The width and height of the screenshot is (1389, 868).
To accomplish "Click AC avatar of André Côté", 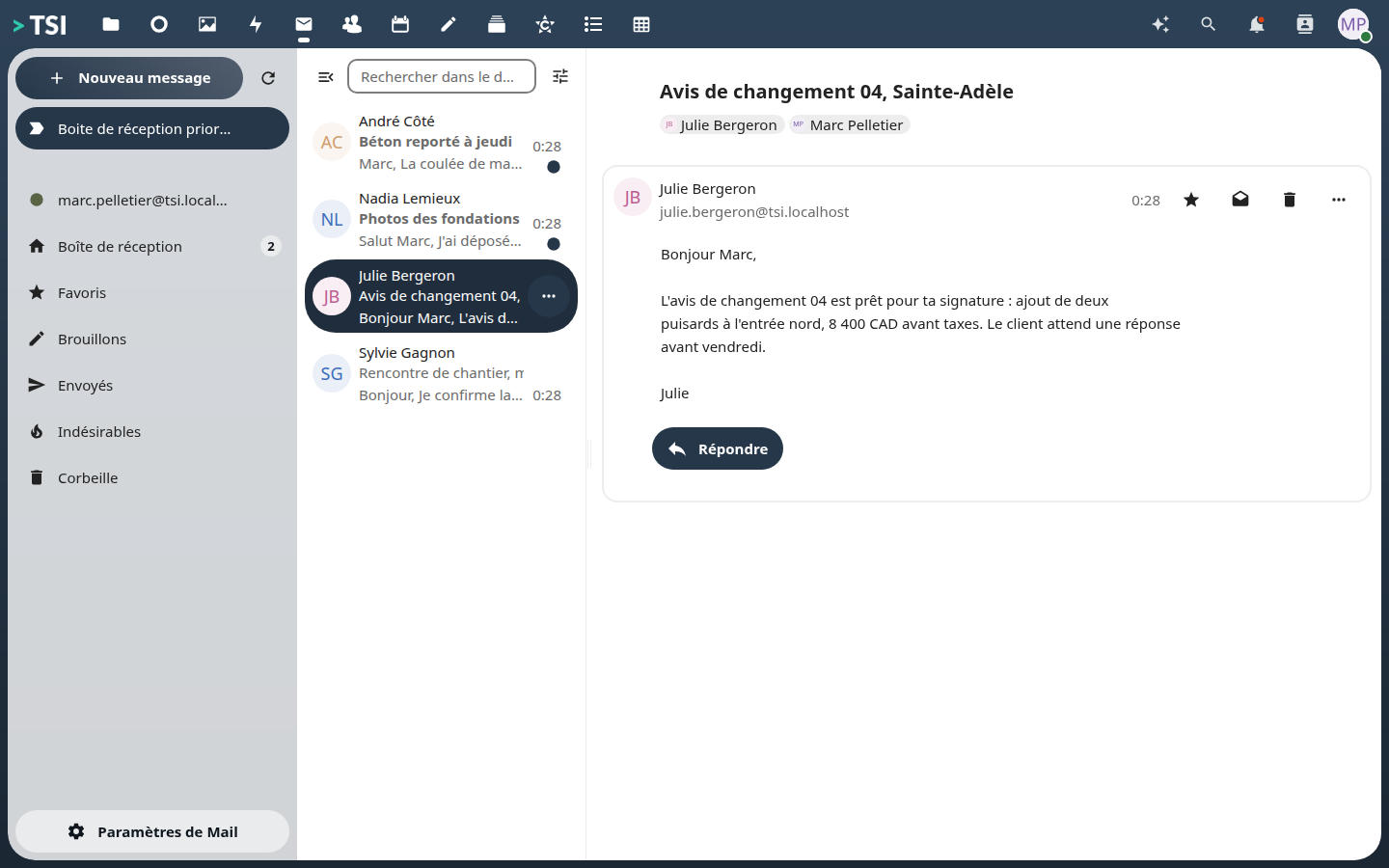I will tap(332, 142).
